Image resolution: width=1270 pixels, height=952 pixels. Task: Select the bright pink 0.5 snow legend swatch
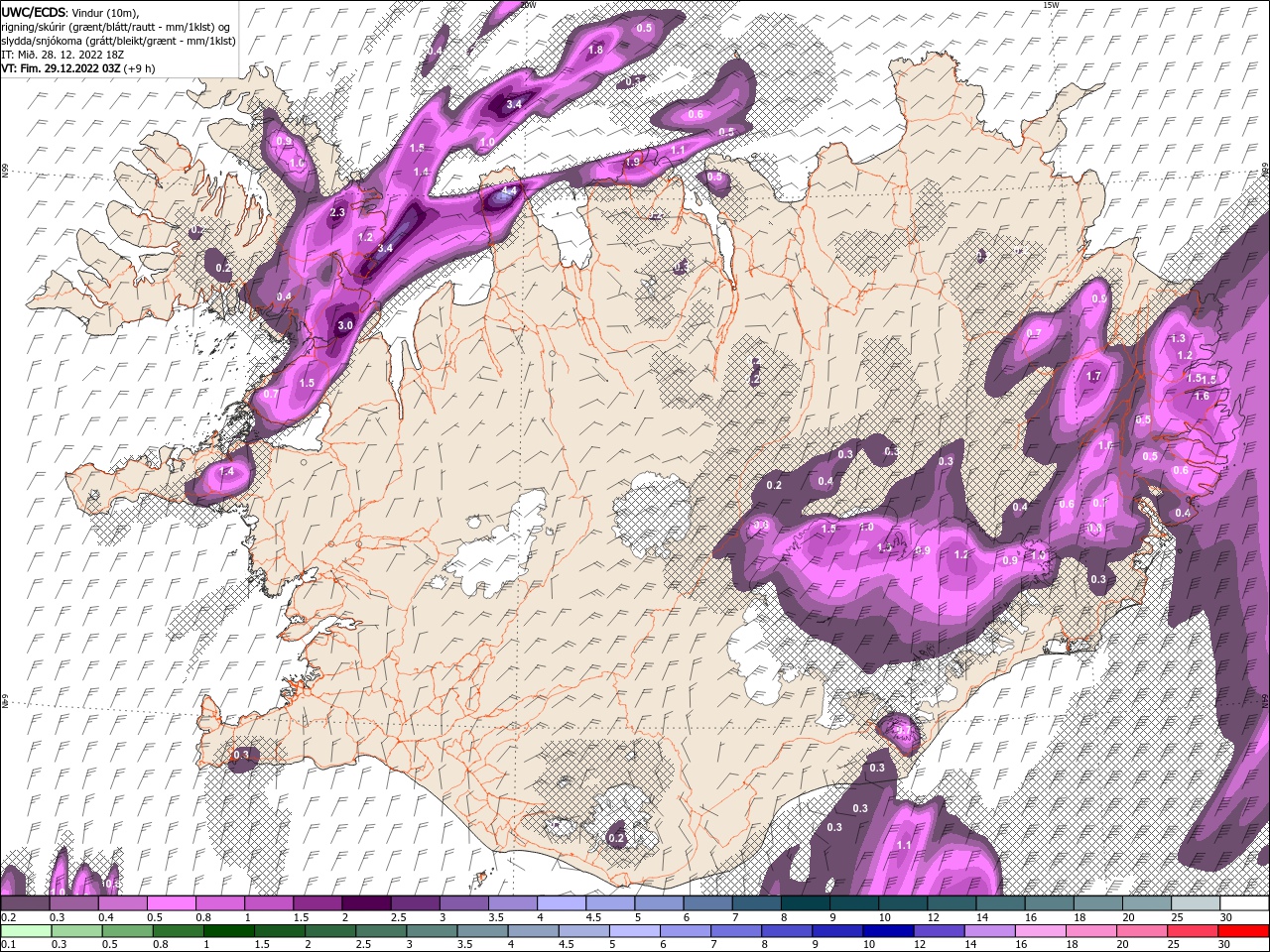172,903
